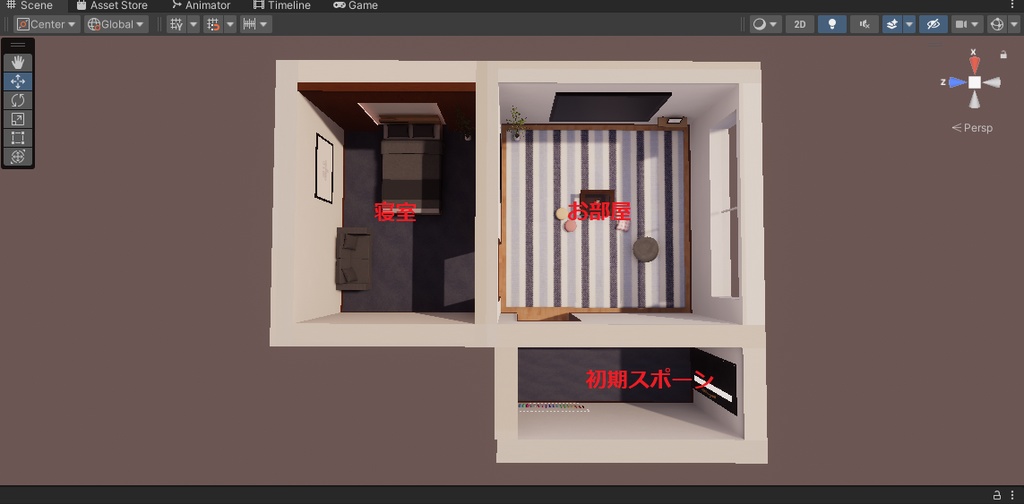
Task: Select the small wooden table on rug
Action: (x=598, y=198)
